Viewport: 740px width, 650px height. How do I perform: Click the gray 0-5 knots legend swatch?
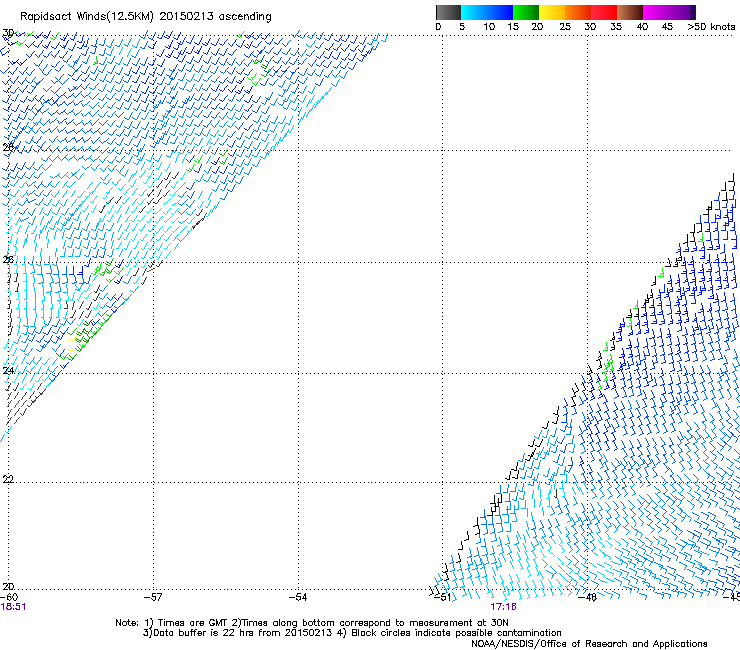pos(448,12)
